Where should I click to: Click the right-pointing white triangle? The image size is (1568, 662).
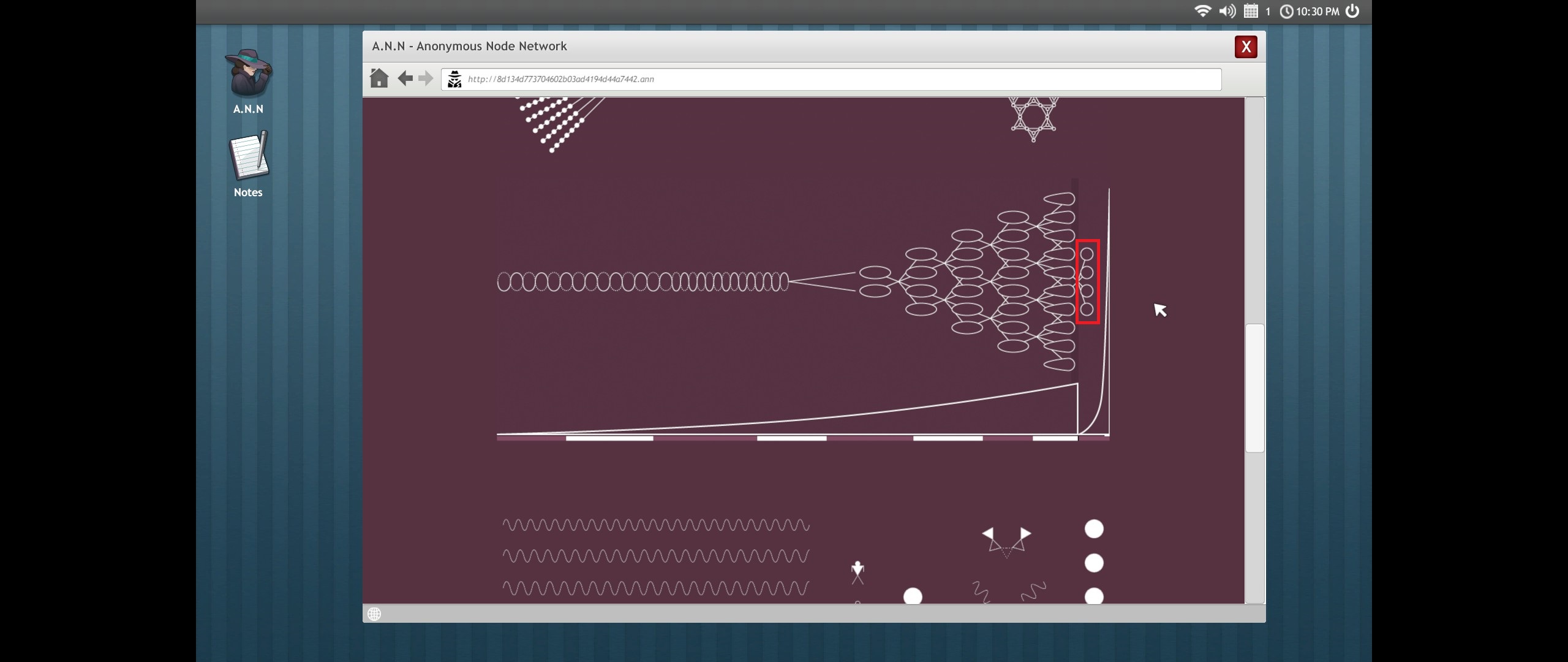[x=1026, y=533]
